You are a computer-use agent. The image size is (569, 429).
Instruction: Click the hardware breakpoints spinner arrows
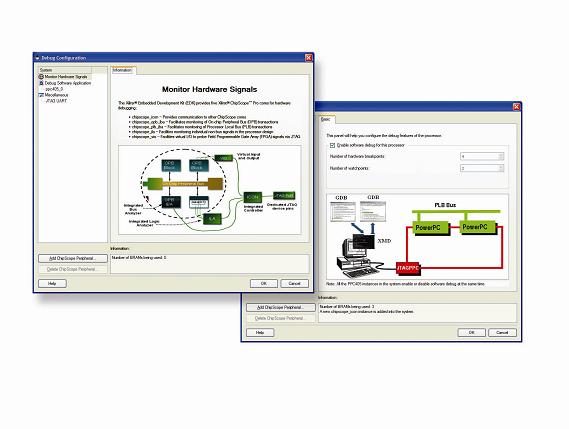tap(501, 156)
